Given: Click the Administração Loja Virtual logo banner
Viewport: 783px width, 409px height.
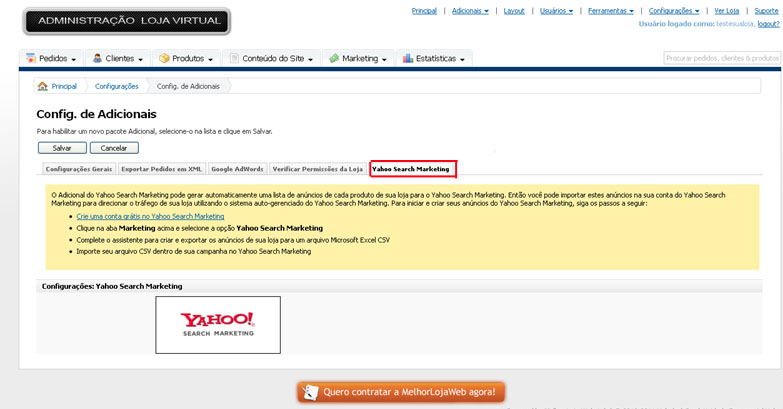Looking at the screenshot, I should click(127, 21).
